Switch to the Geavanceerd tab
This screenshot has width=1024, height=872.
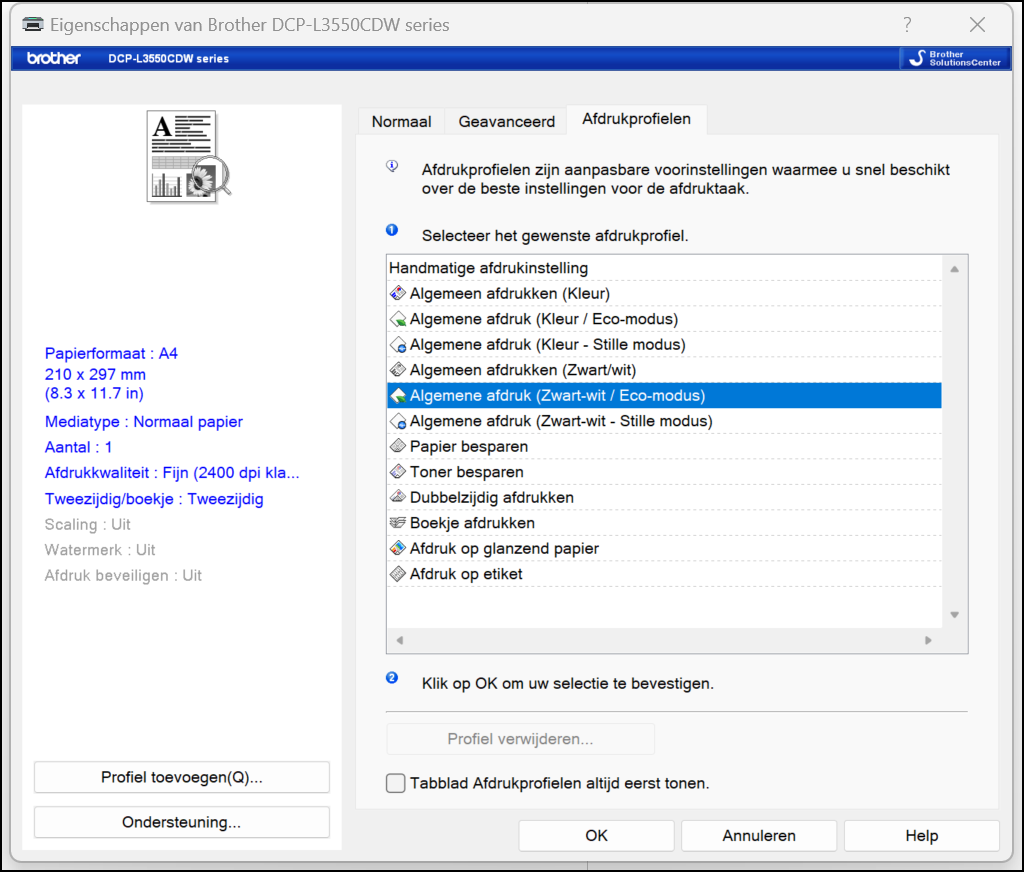tap(506, 121)
